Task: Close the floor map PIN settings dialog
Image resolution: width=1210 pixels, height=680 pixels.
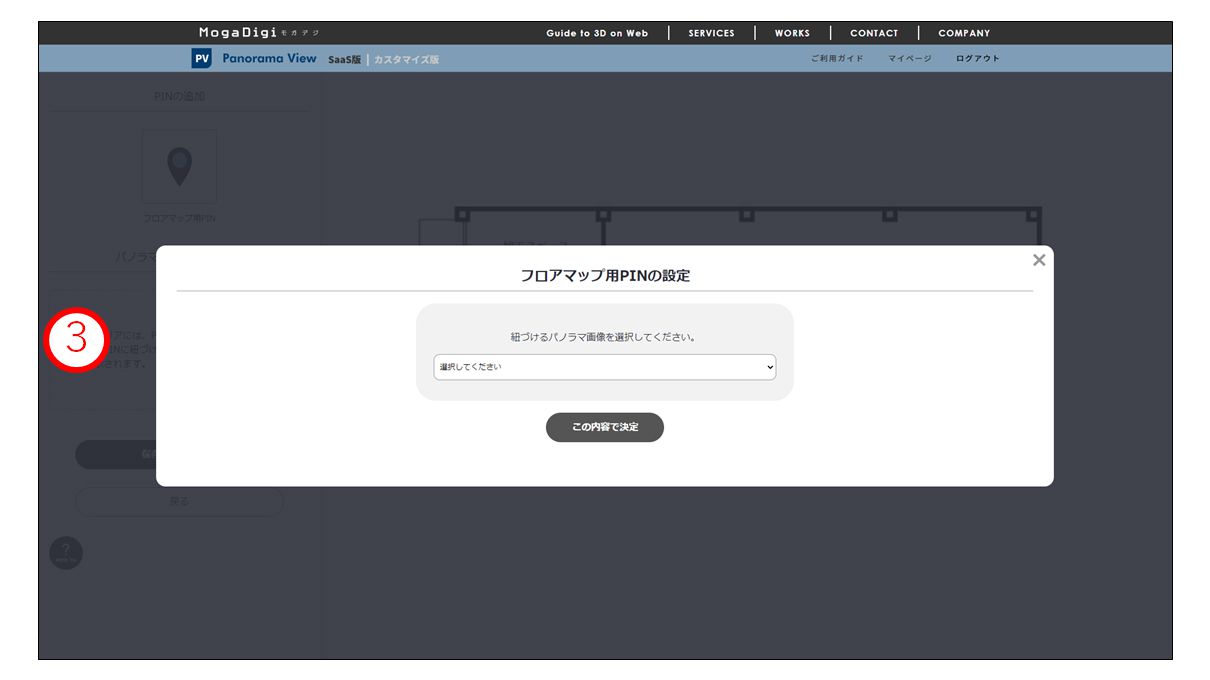Action: [1039, 260]
